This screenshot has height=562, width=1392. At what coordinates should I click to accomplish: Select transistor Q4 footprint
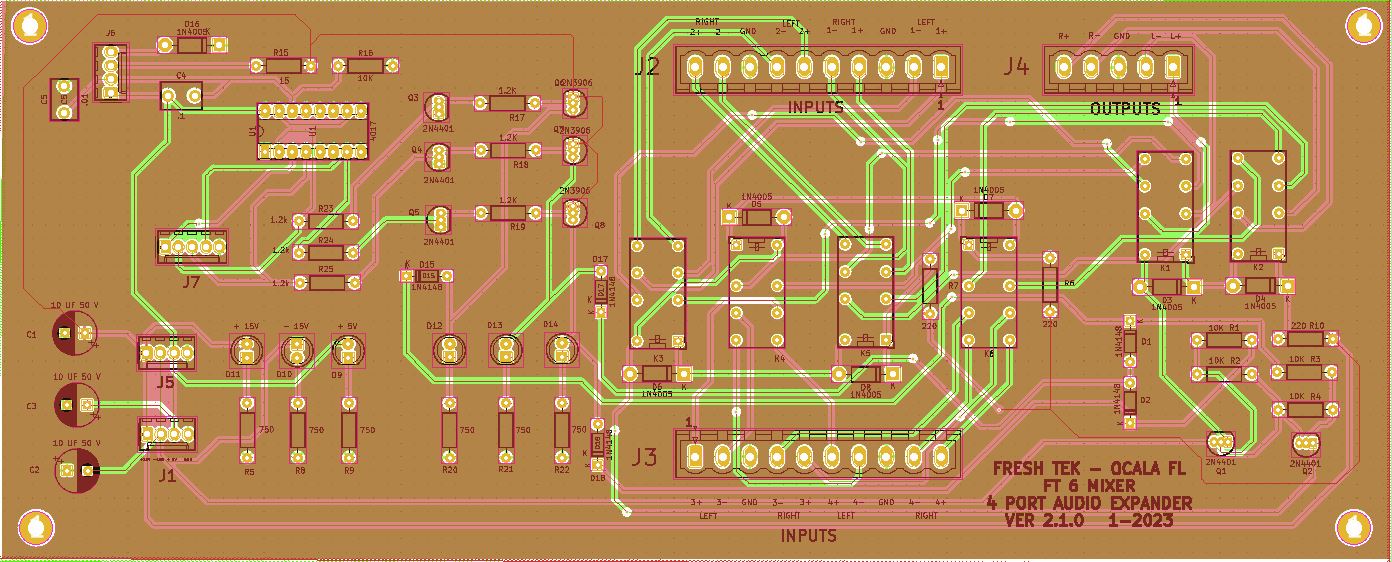tap(437, 158)
